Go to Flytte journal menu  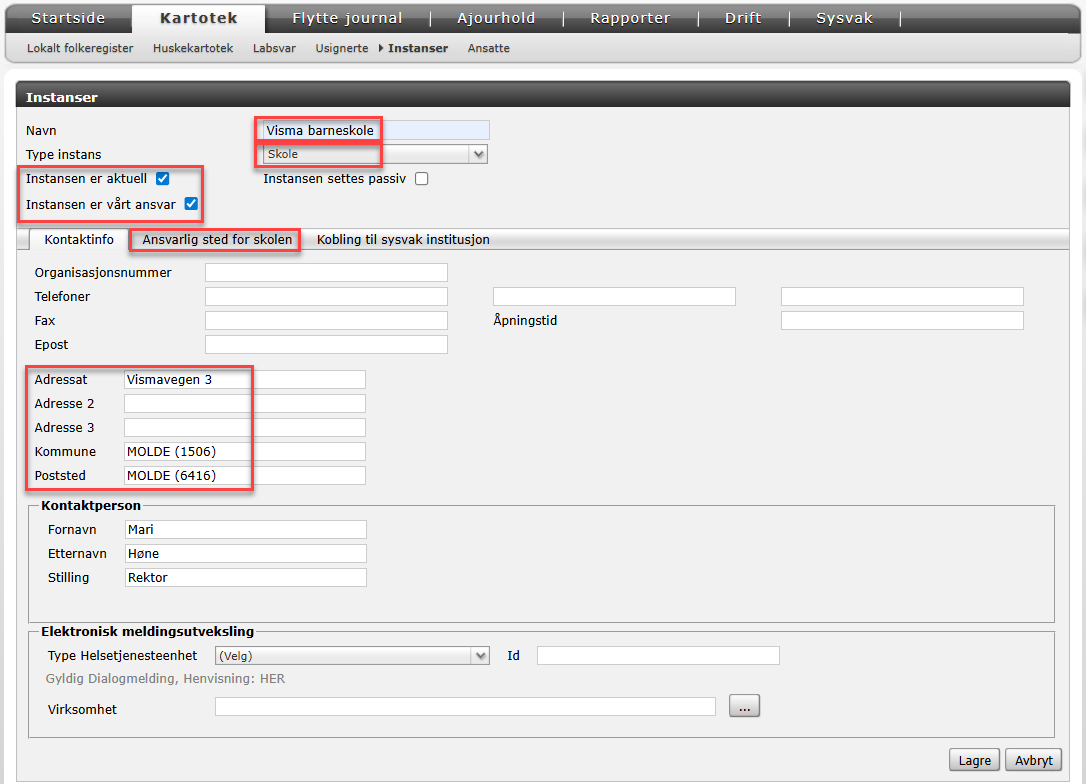coord(347,18)
